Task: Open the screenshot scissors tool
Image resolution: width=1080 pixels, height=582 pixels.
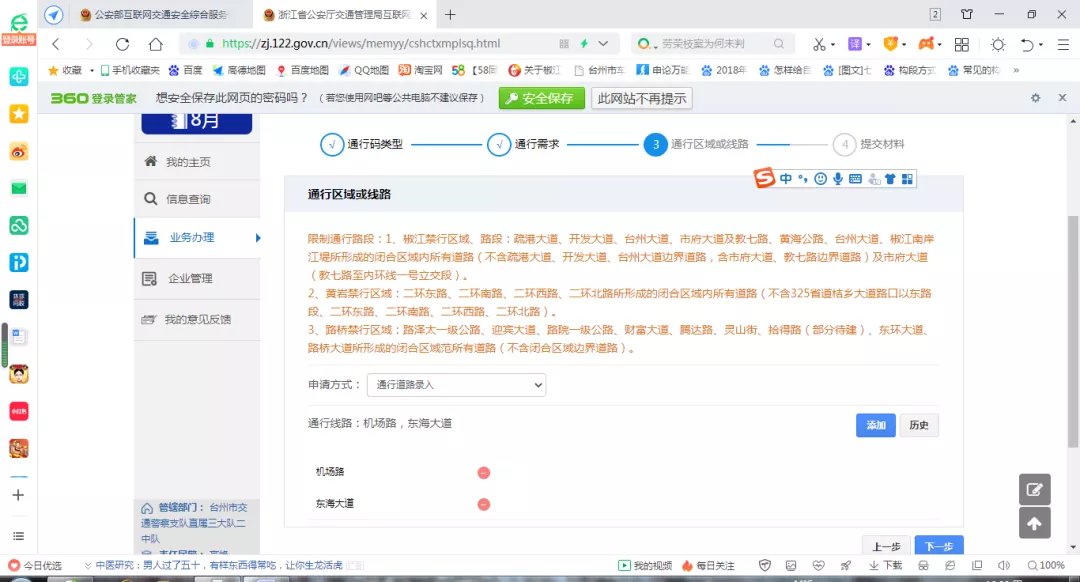Action: [x=818, y=44]
